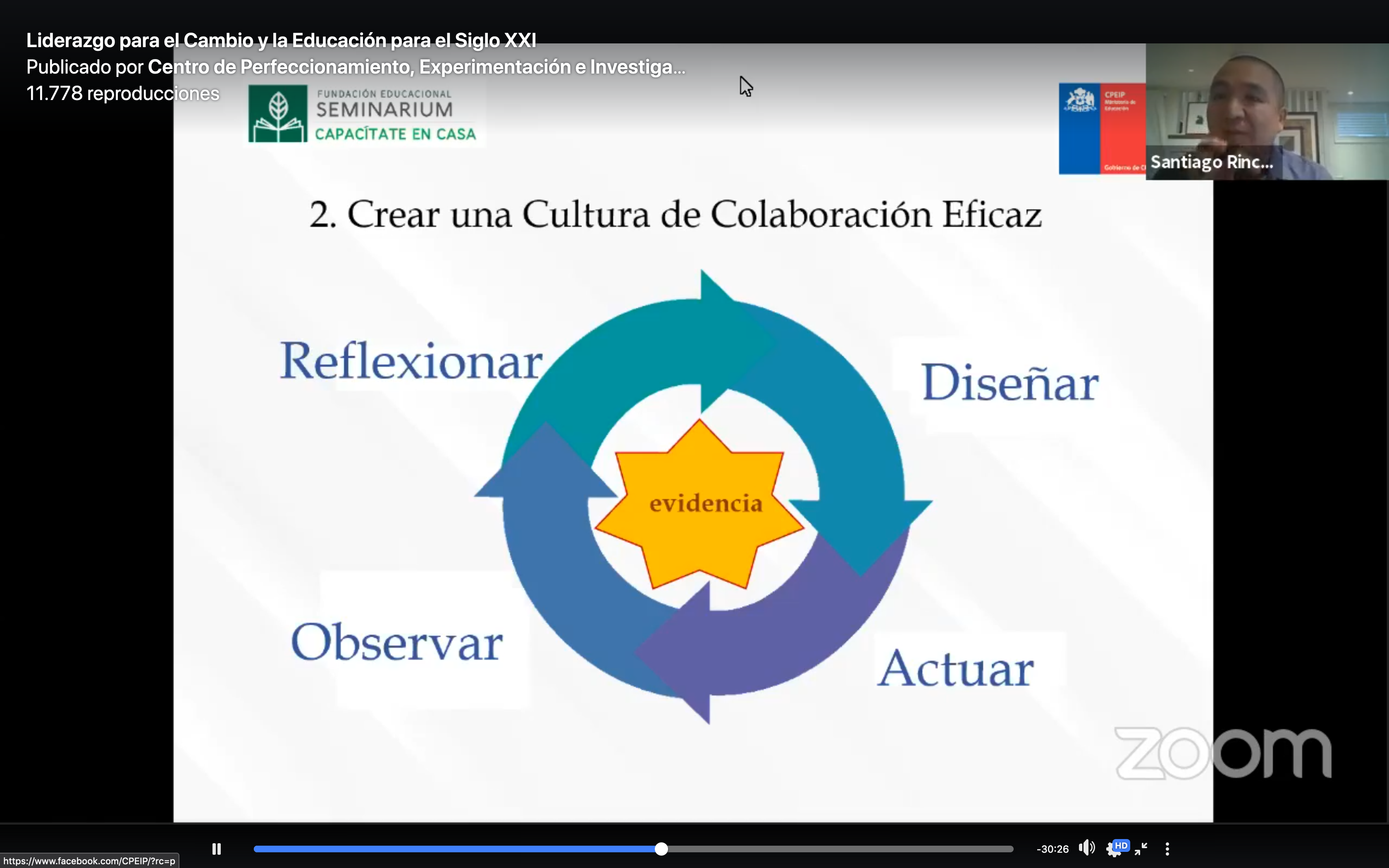Click the video progress scrubber handle
Viewport: 1389px width, 868px height.
tap(661, 849)
